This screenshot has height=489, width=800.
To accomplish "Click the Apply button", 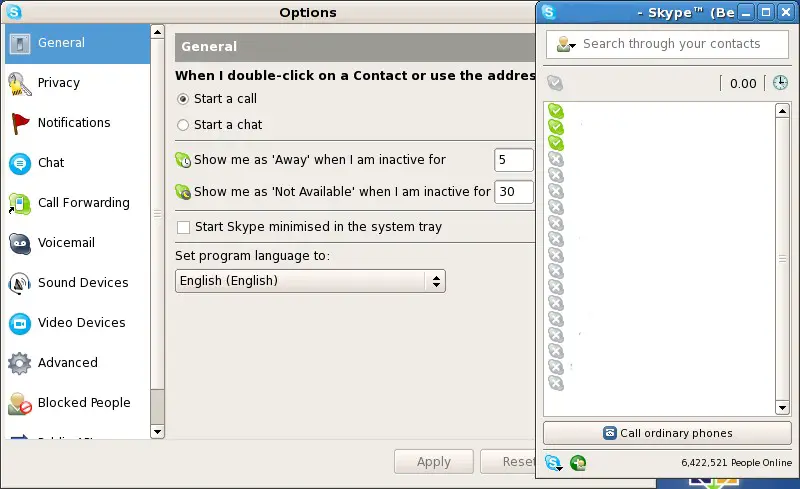I will 434,462.
